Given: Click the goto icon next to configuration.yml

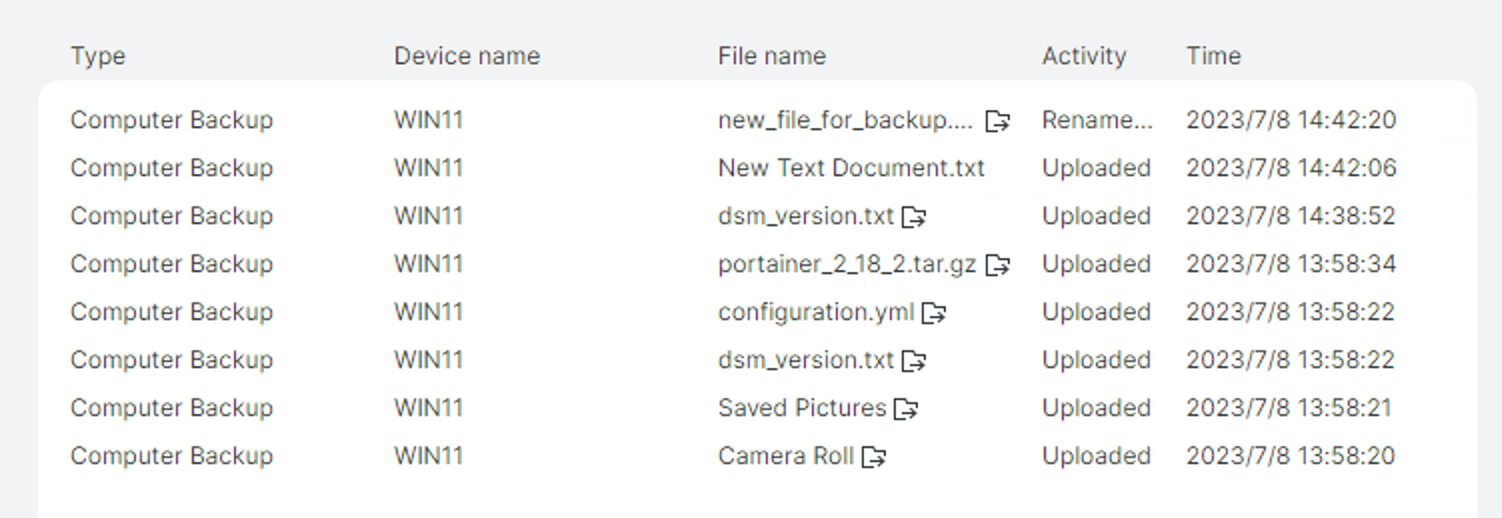Looking at the screenshot, I should (933, 313).
